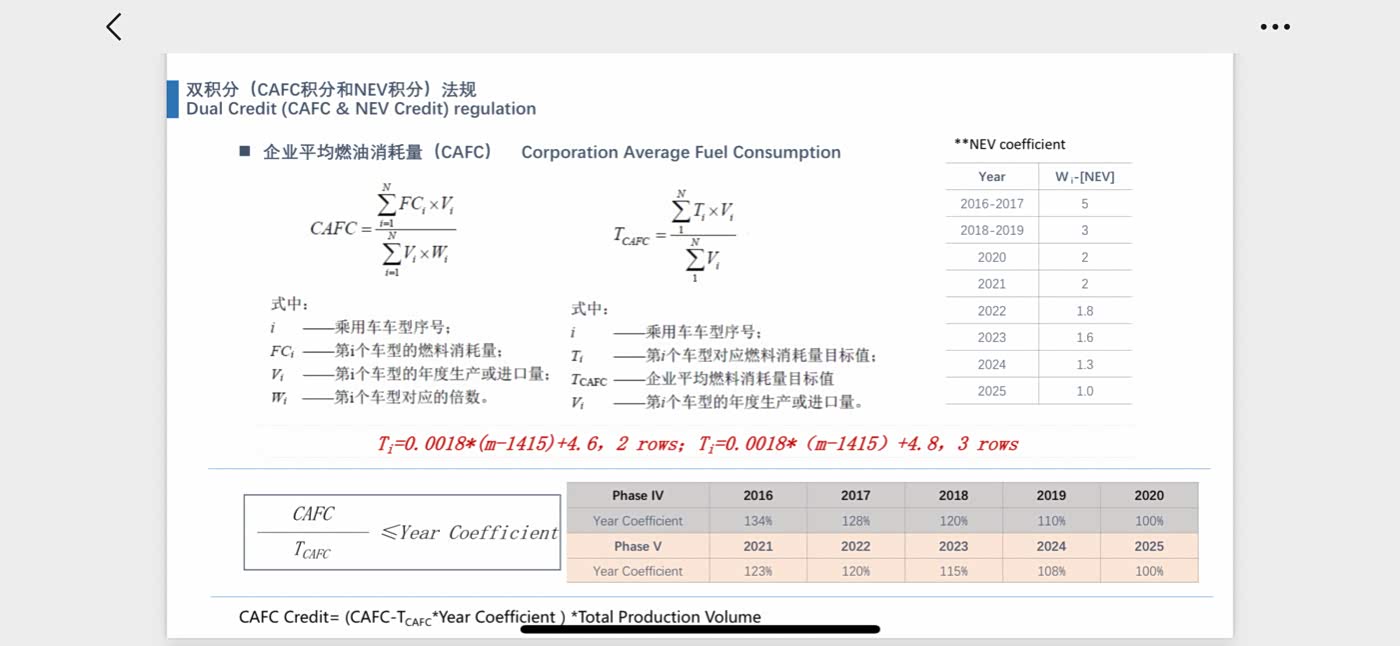Tap the home indicator bar at the bottom
Screen dimensions: 1400x646
click(x=700, y=629)
